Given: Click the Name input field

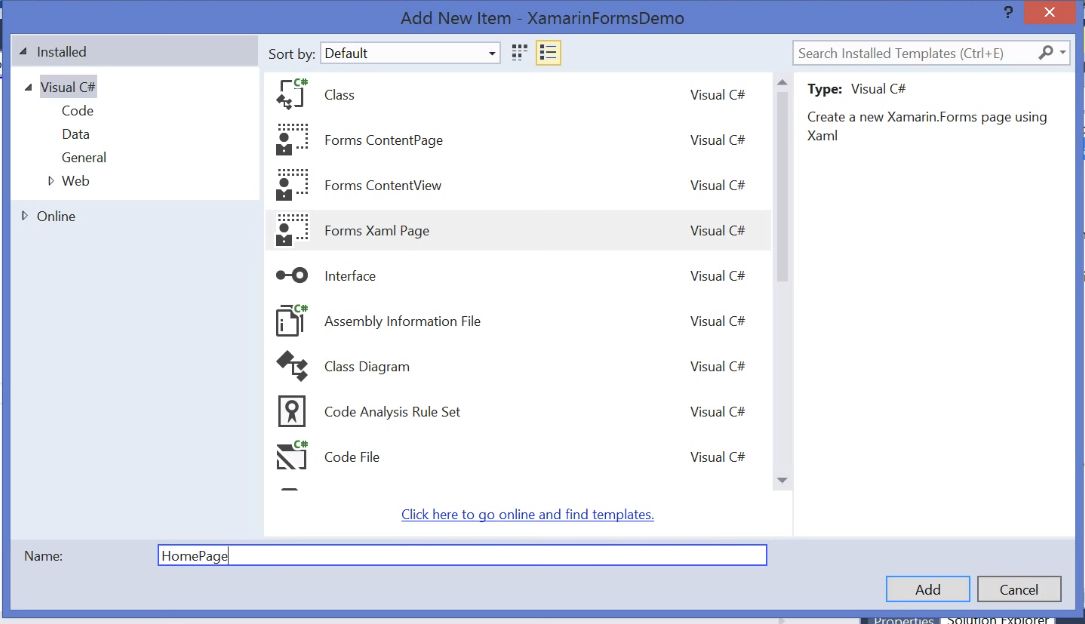Looking at the screenshot, I should (x=462, y=555).
